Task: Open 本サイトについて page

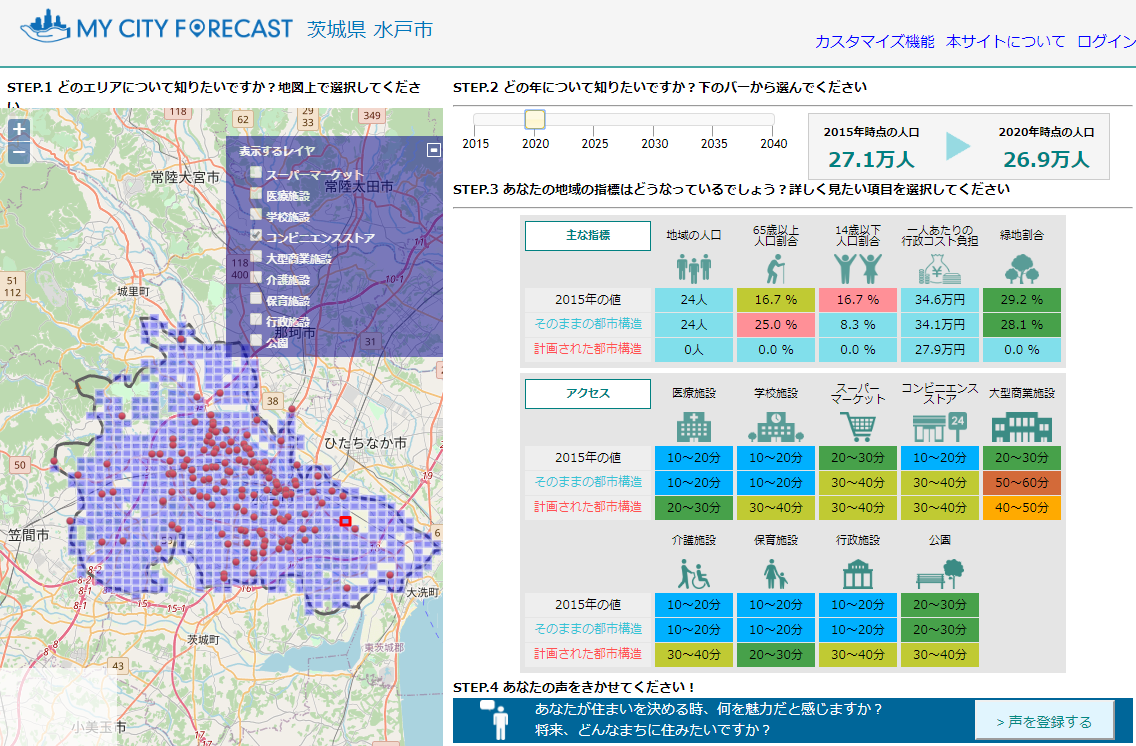Action: [x=1005, y=42]
